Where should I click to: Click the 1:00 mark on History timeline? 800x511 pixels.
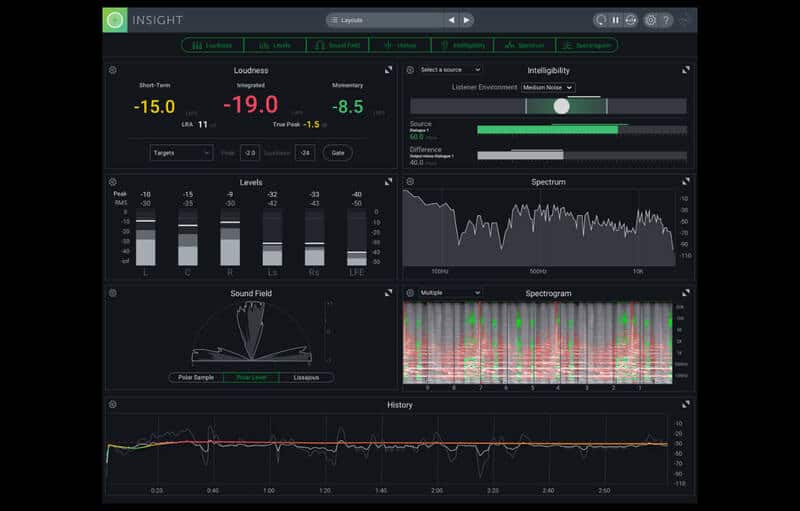[269, 491]
